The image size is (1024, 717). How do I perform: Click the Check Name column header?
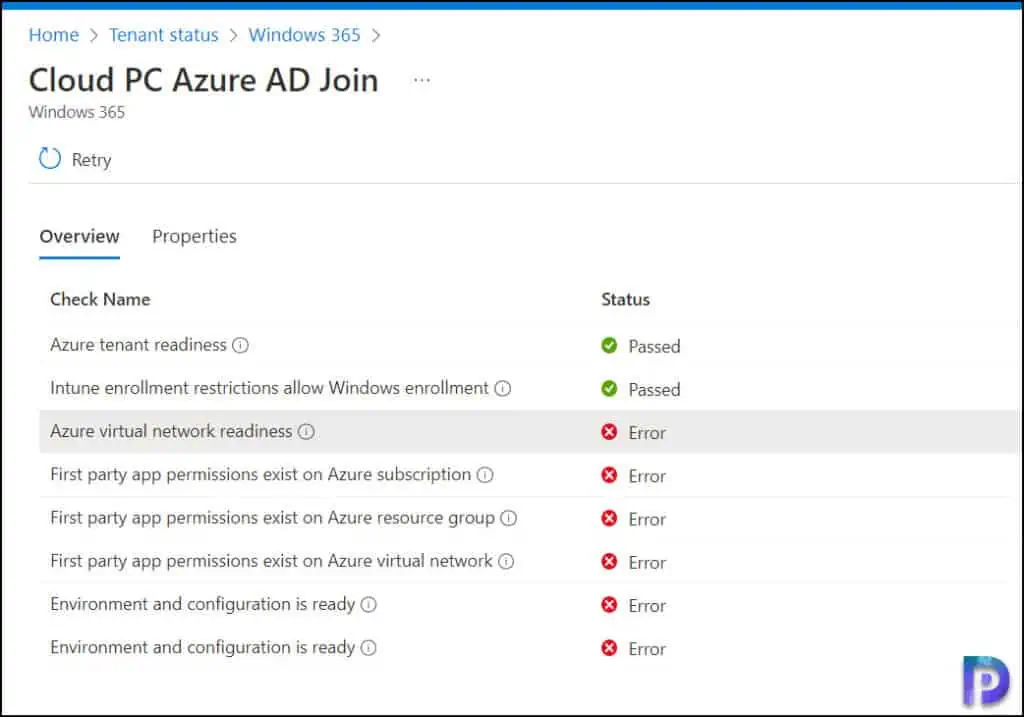(100, 299)
